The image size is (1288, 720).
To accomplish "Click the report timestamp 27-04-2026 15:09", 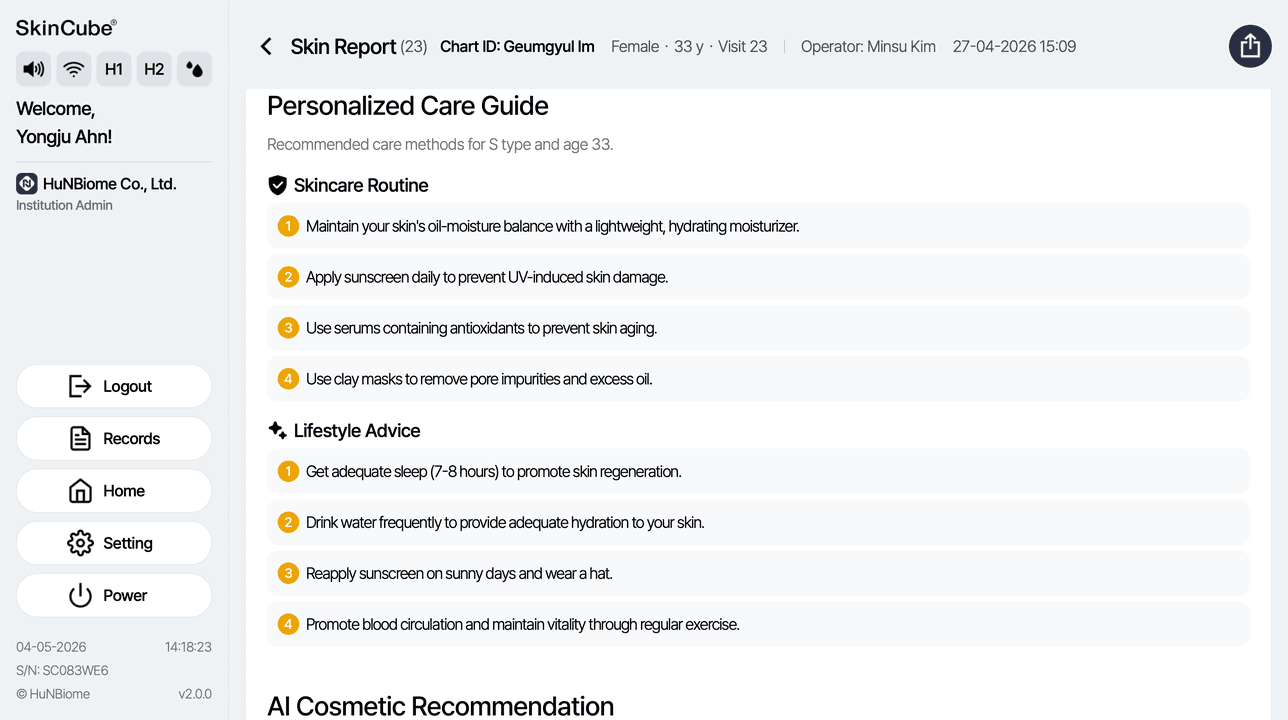I will [x=1014, y=46].
